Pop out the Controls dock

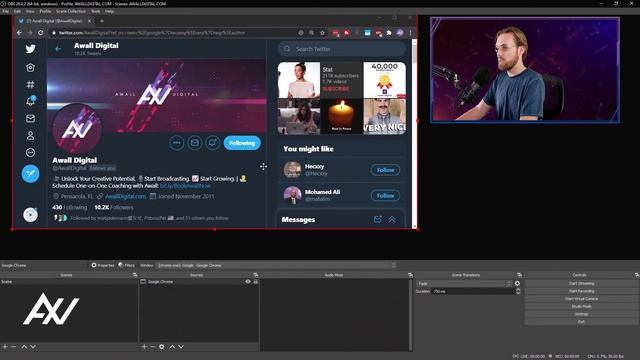point(637,275)
